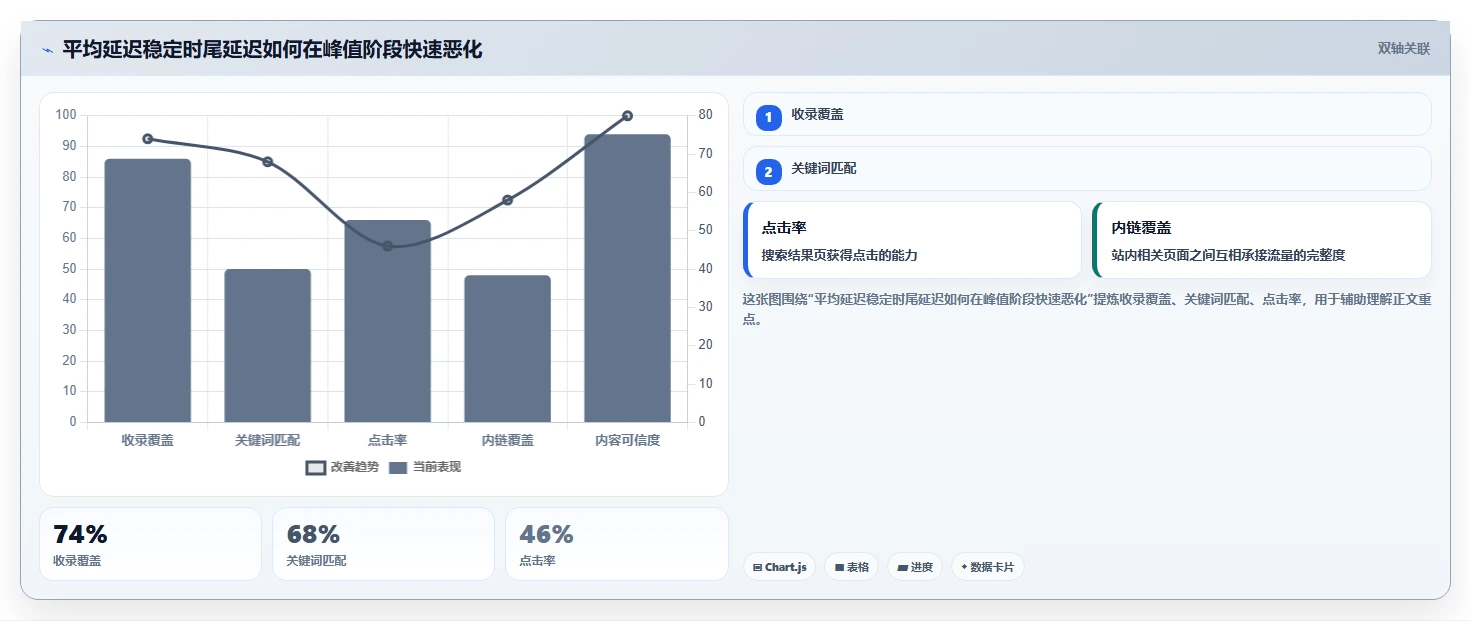Click the line point above 内链覆盖 bar

[x=508, y=200]
